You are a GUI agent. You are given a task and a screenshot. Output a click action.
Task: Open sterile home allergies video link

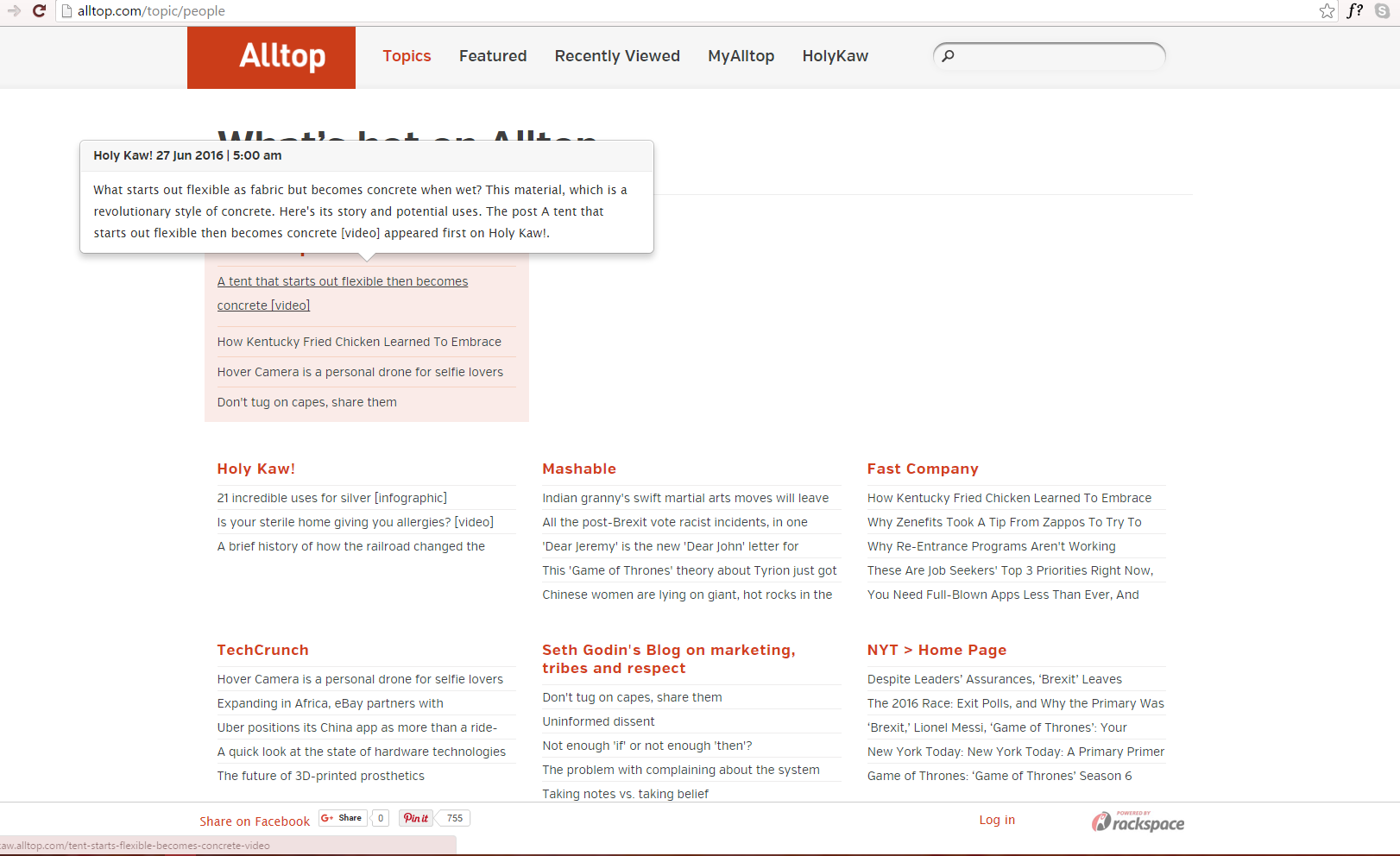click(355, 522)
